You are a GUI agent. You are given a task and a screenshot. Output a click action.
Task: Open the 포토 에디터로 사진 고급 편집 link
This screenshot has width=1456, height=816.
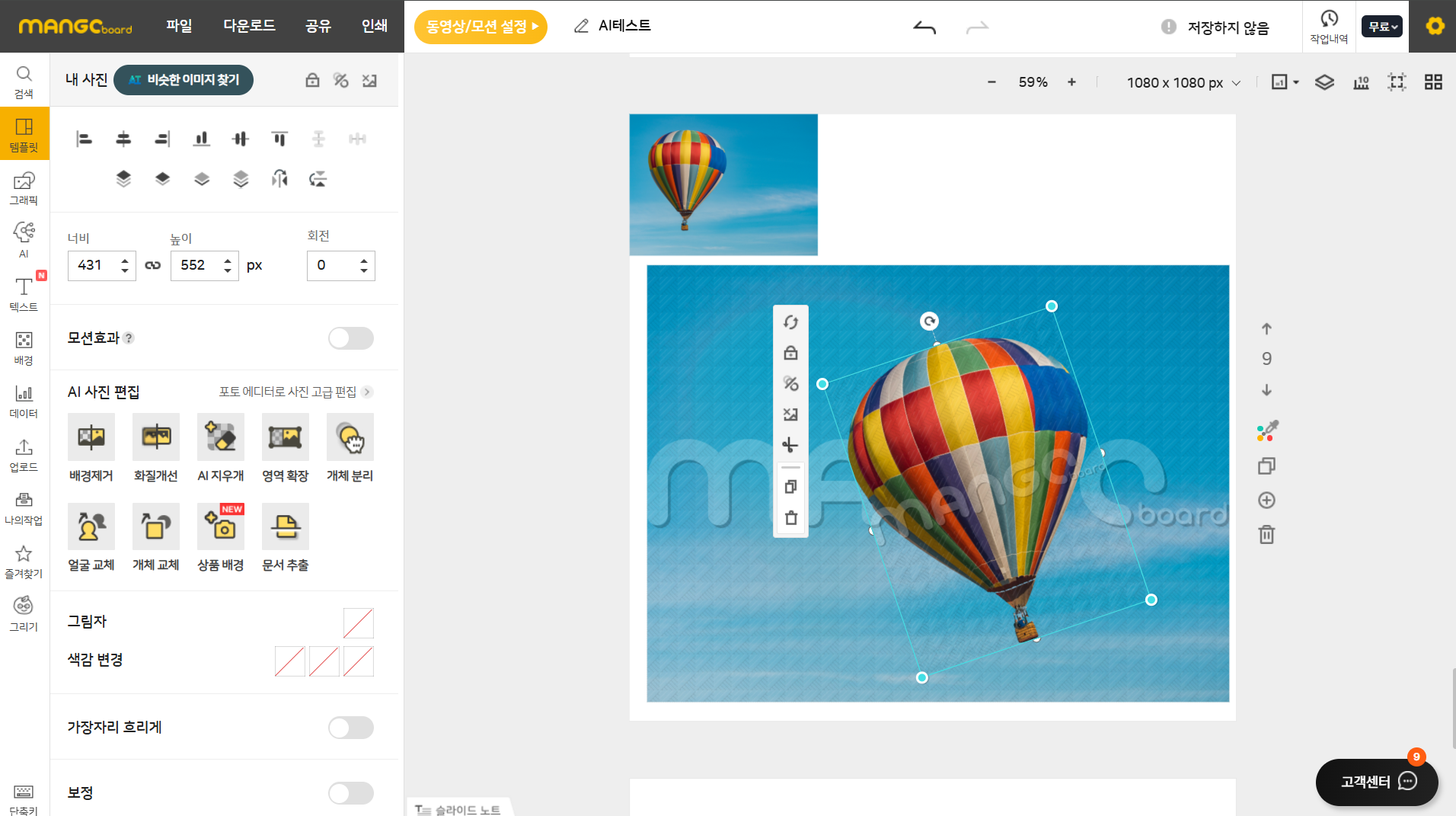click(295, 392)
